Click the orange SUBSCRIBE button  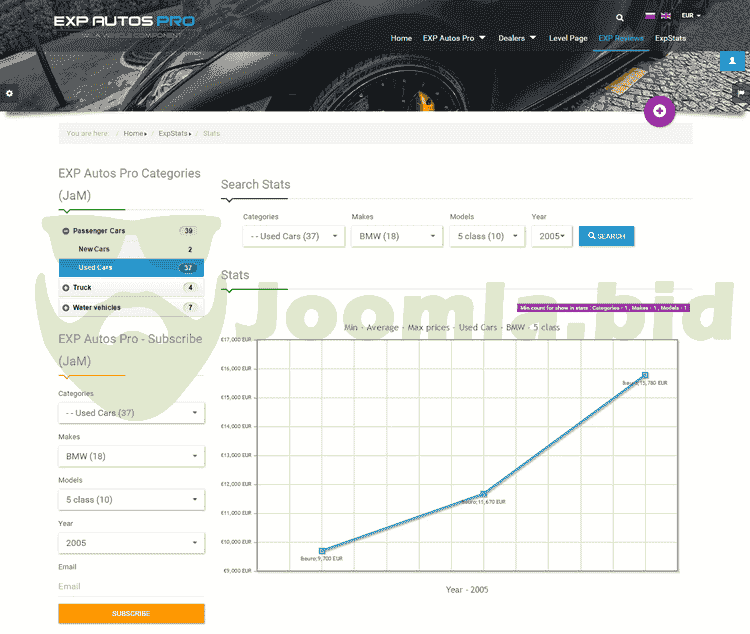tap(132, 613)
